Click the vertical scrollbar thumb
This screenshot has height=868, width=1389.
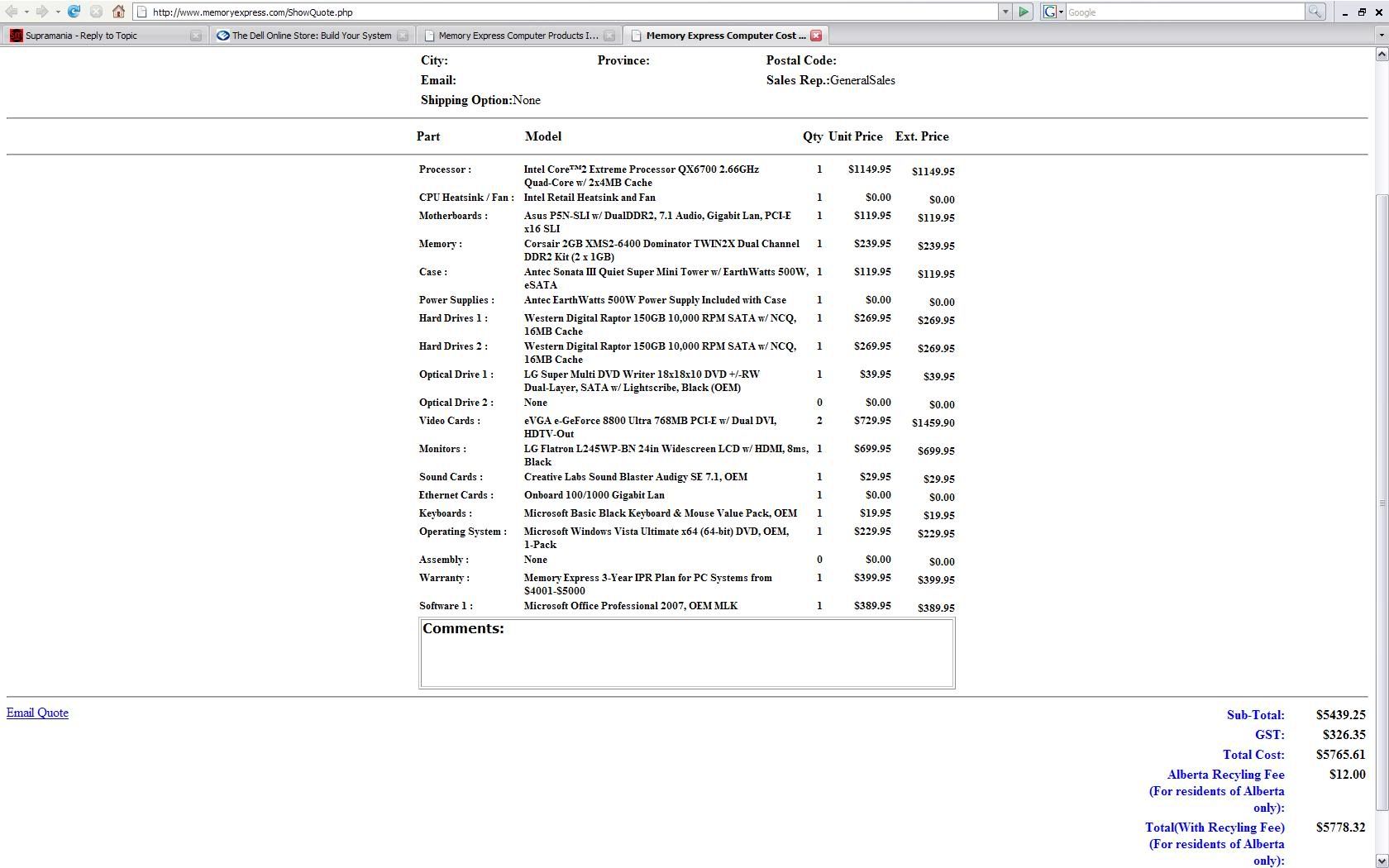1382,503
